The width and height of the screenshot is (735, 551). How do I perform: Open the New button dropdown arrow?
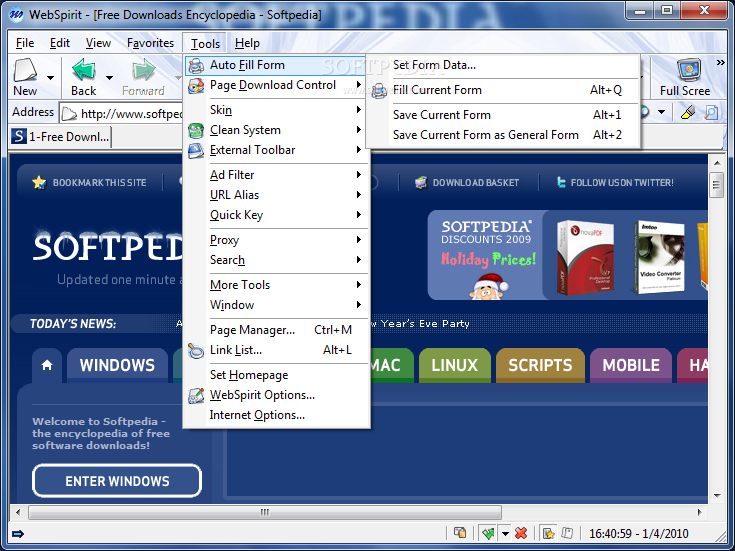50,77
